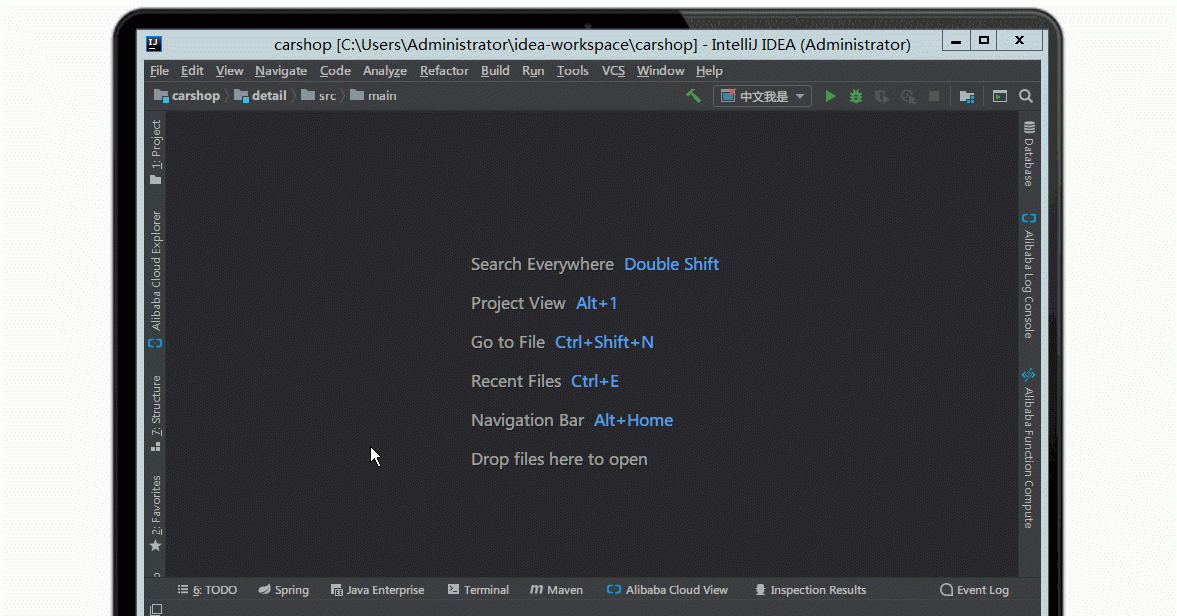The height and width of the screenshot is (616, 1177).
Task: Open the Window menu
Action: click(x=661, y=71)
